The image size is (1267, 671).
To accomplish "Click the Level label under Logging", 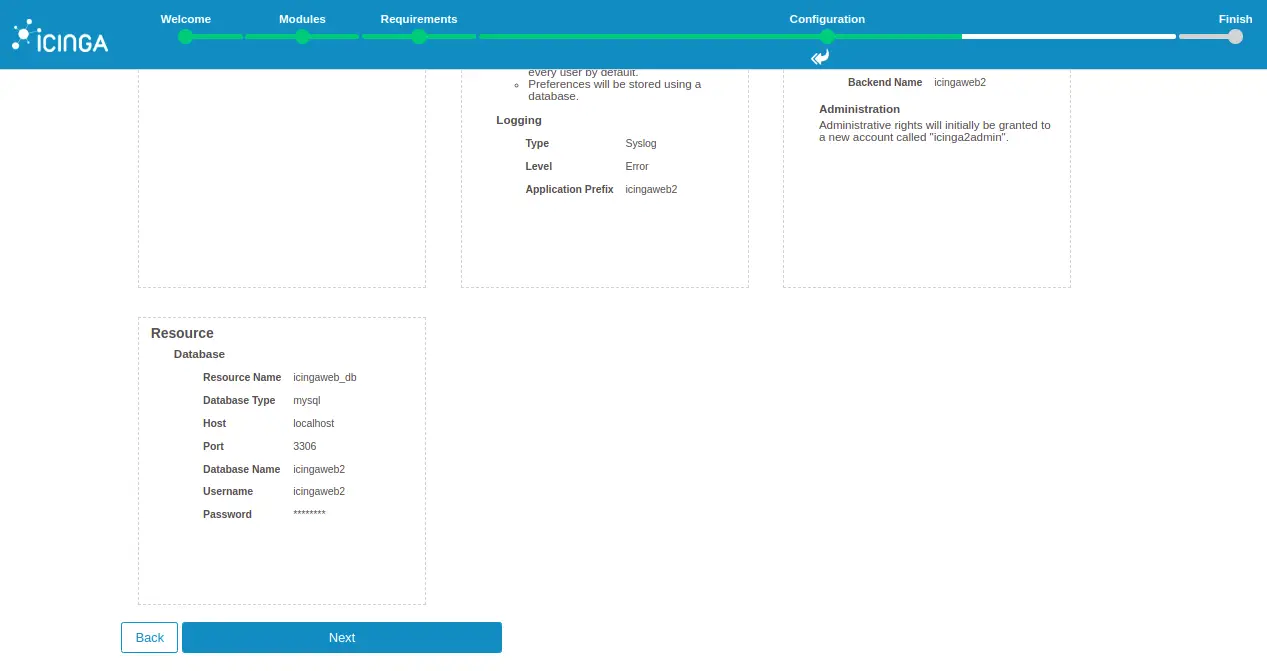I will click(539, 166).
